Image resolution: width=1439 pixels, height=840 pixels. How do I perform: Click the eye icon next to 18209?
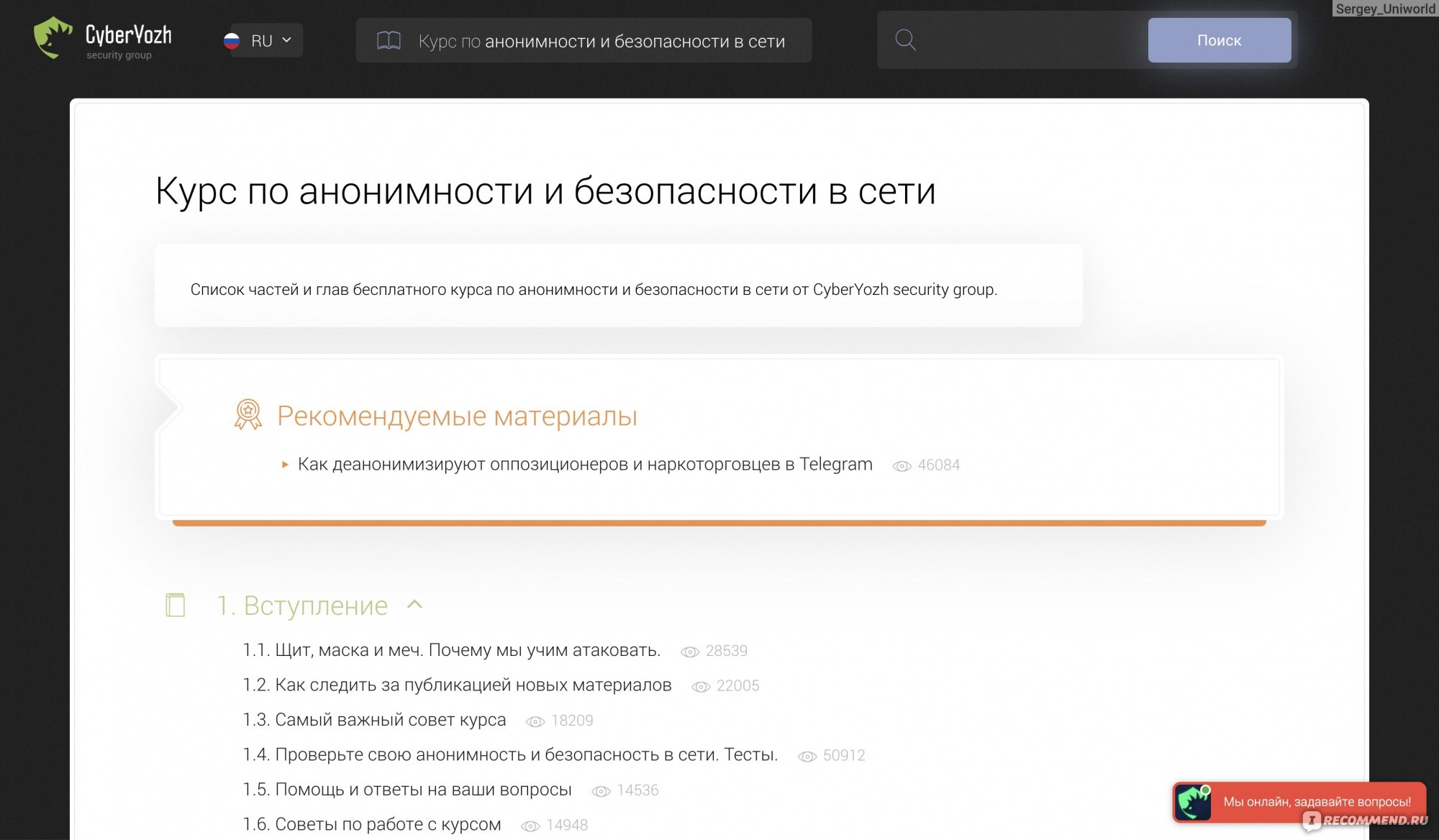[535, 721]
